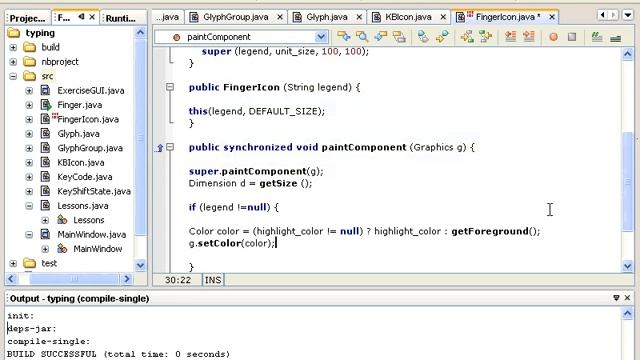Click the file tree scroll-right arrow
Viewport: 640px width, 360px height.
click(127, 279)
